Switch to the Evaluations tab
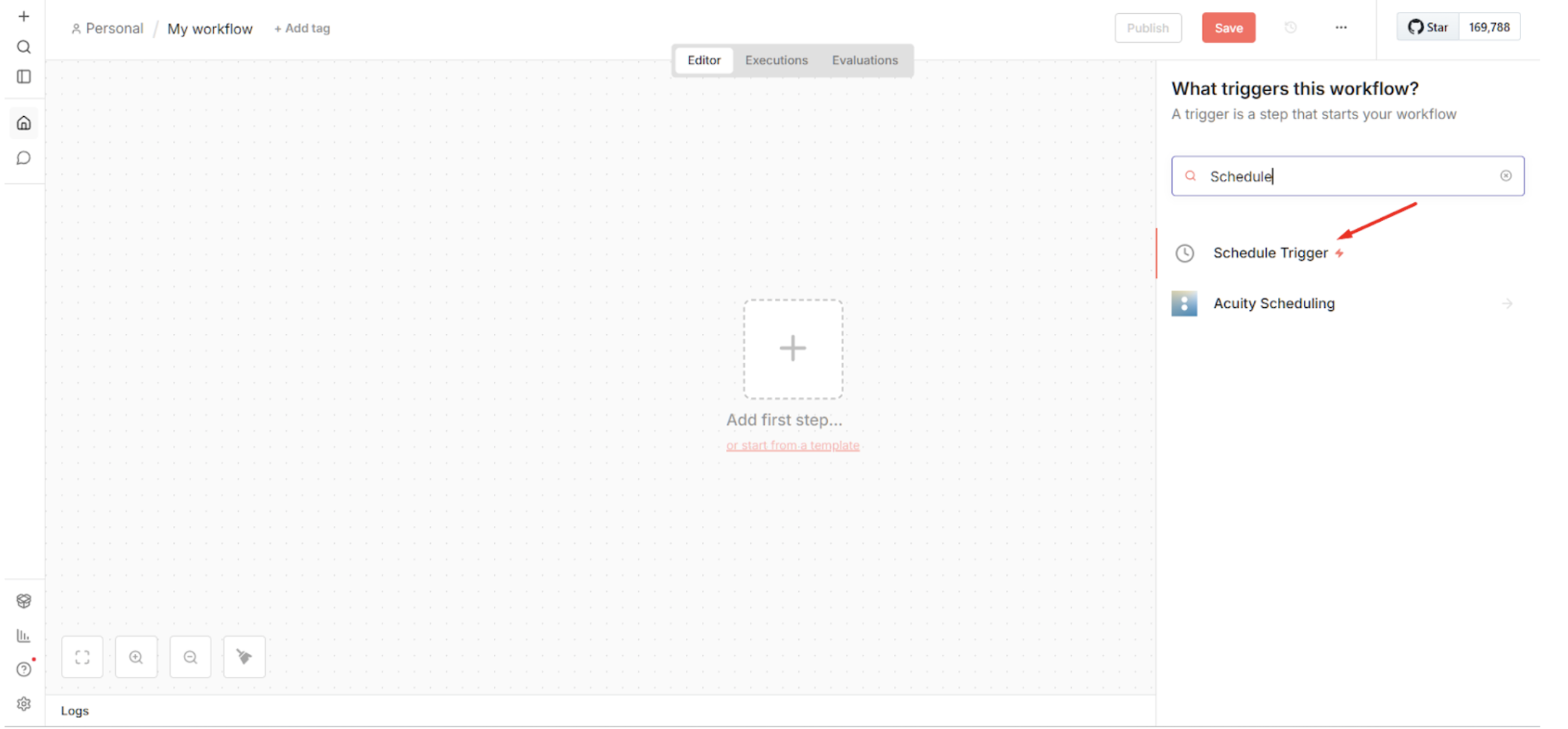Viewport: 1568px width, 729px height. (x=864, y=60)
